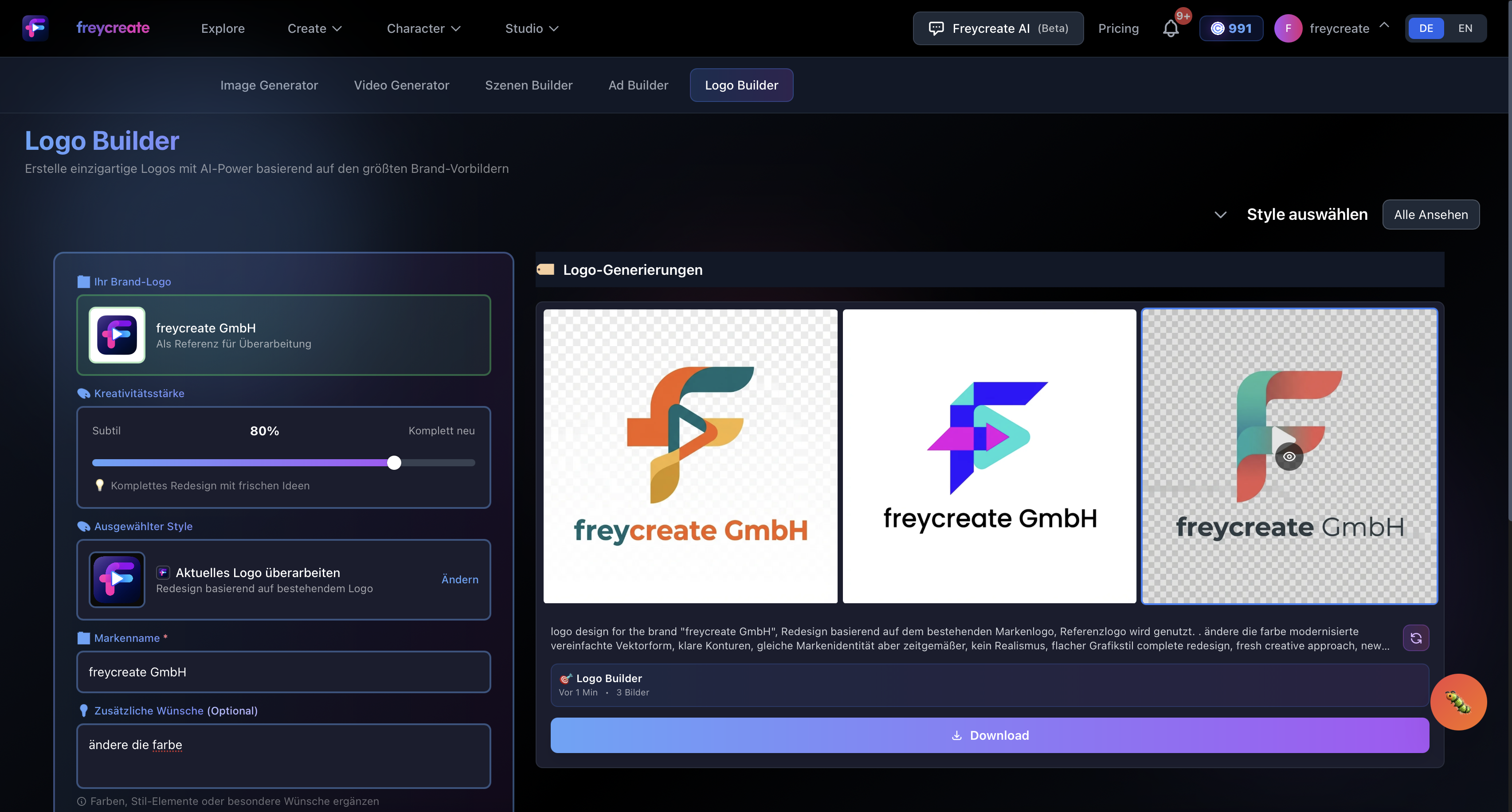Click the tag icon beside Logo-Generierungen

[x=545, y=269]
